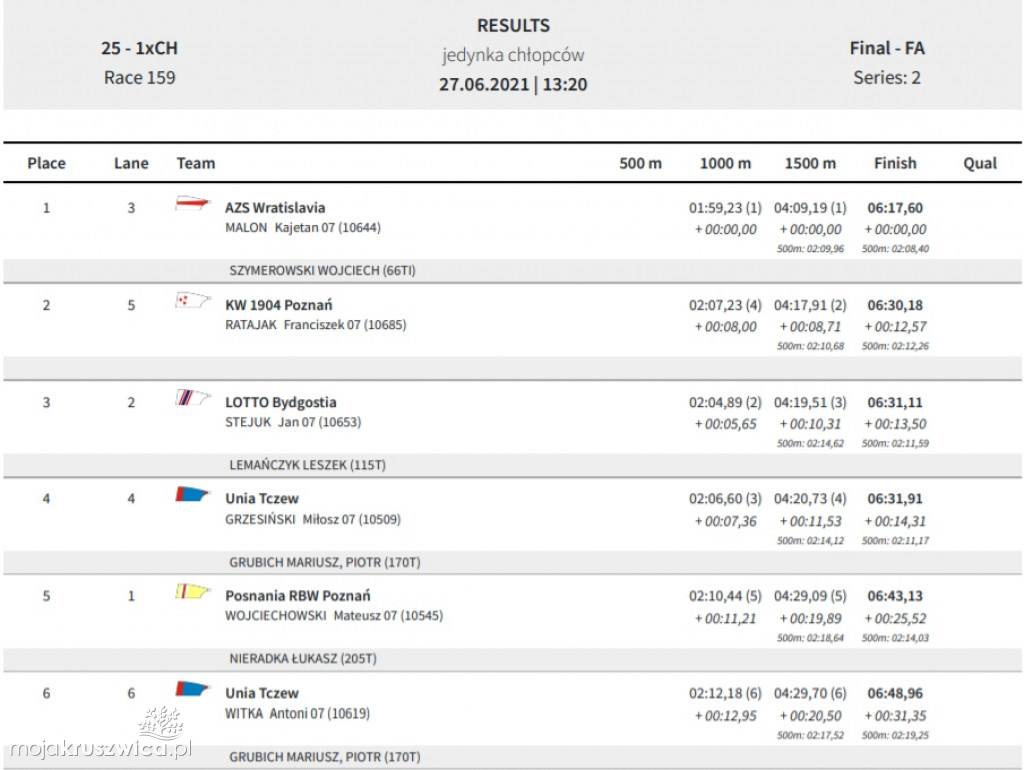This screenshot has width=1024, height=770.
Task: Select rower RATAJAK Franciszek 07
Action: [316, 325]
